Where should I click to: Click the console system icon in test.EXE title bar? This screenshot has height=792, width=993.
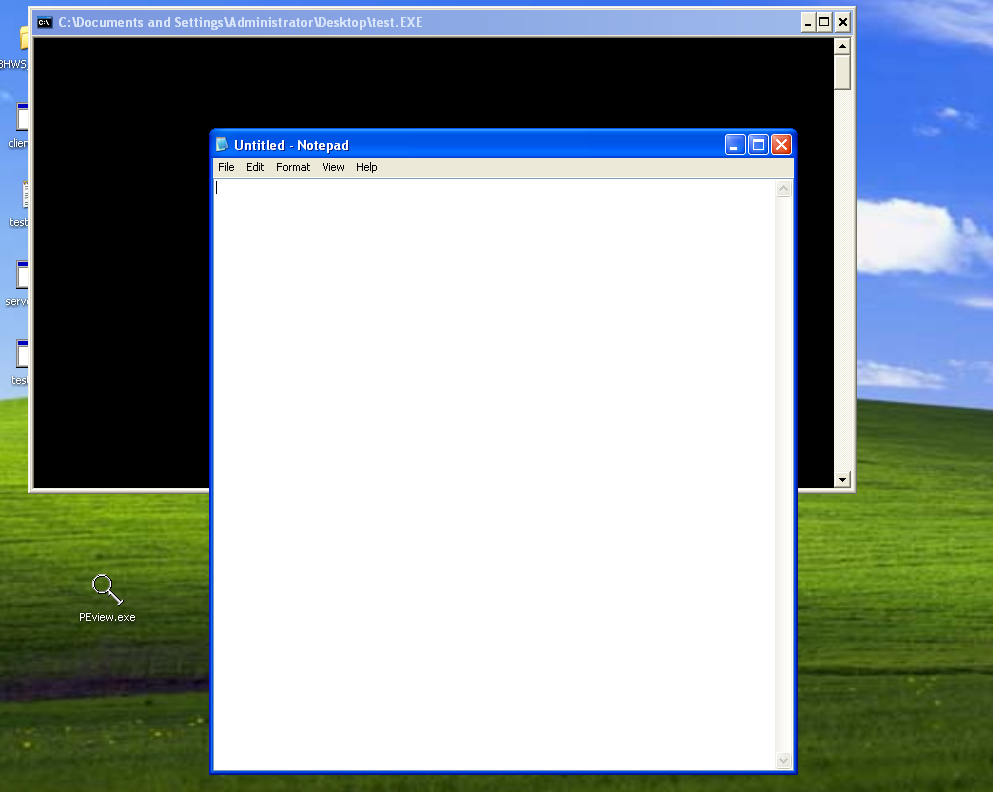pos(45,22)
